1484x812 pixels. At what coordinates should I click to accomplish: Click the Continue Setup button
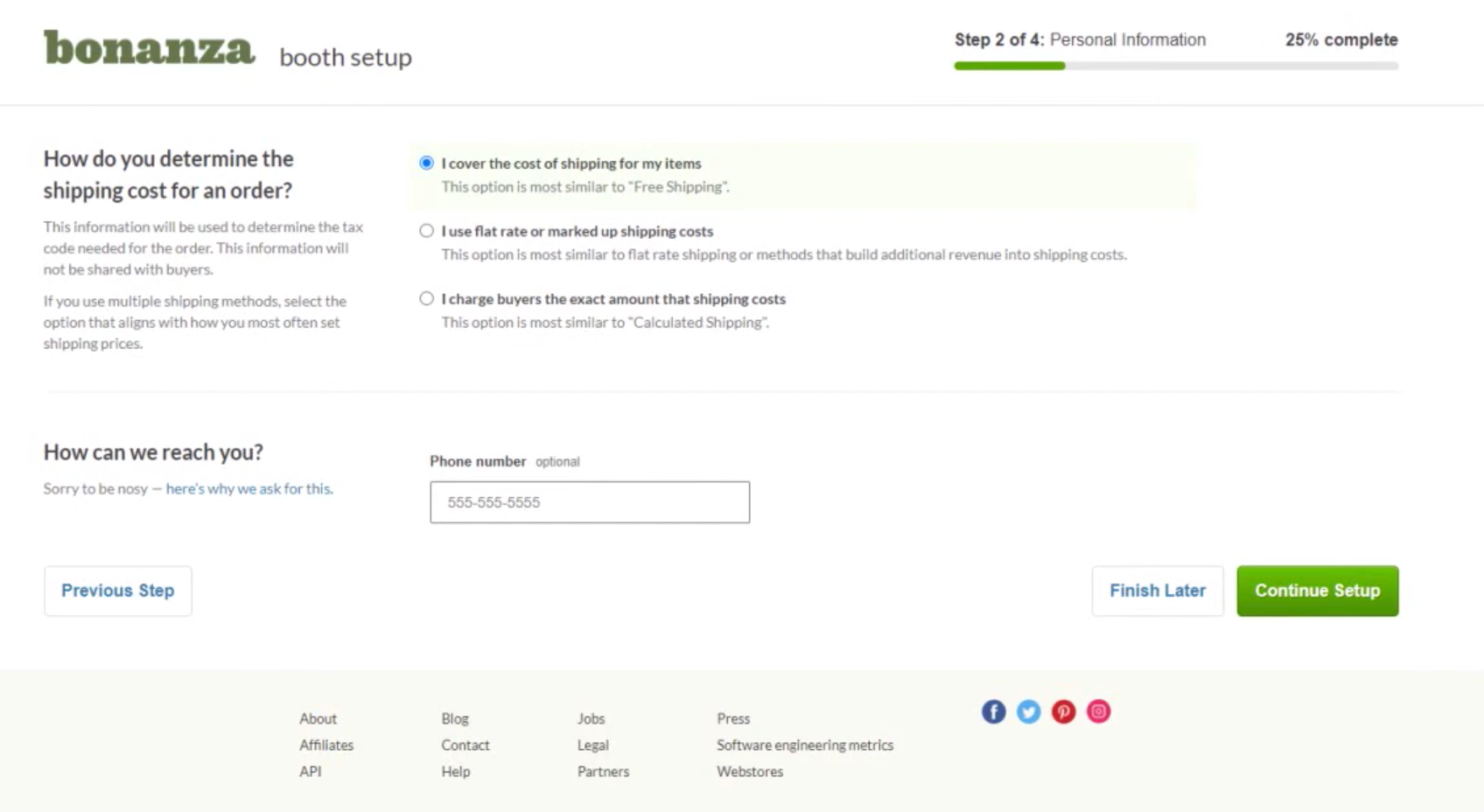point(1317,591)
